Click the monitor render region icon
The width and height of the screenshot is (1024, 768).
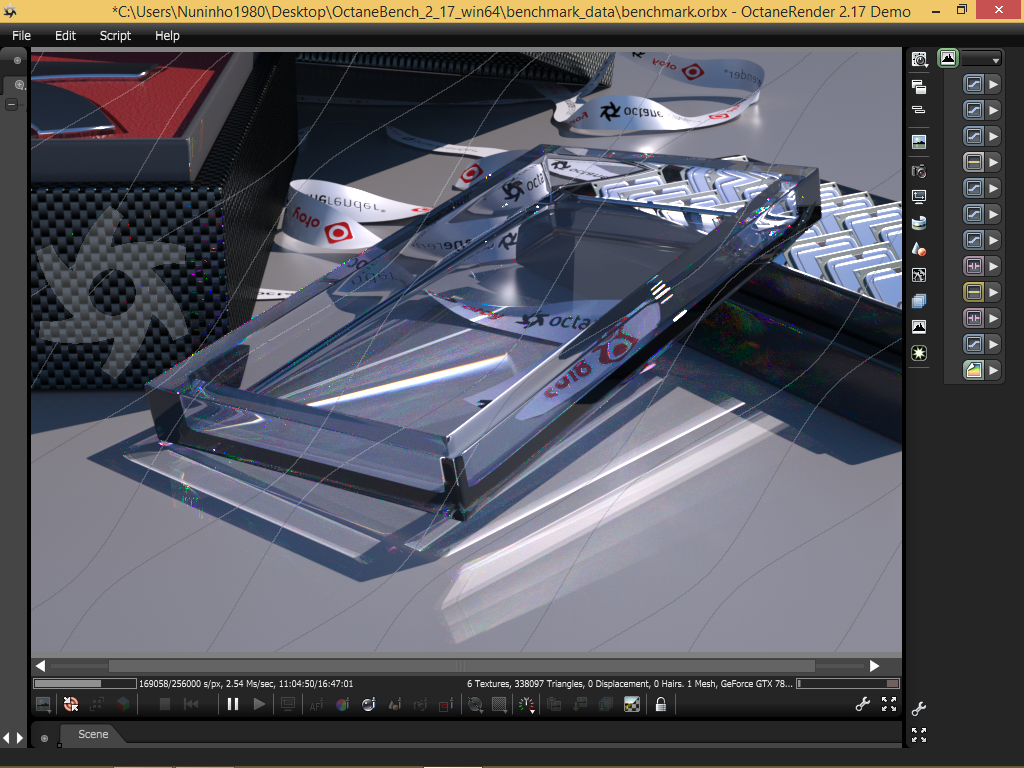coord(287,704)
